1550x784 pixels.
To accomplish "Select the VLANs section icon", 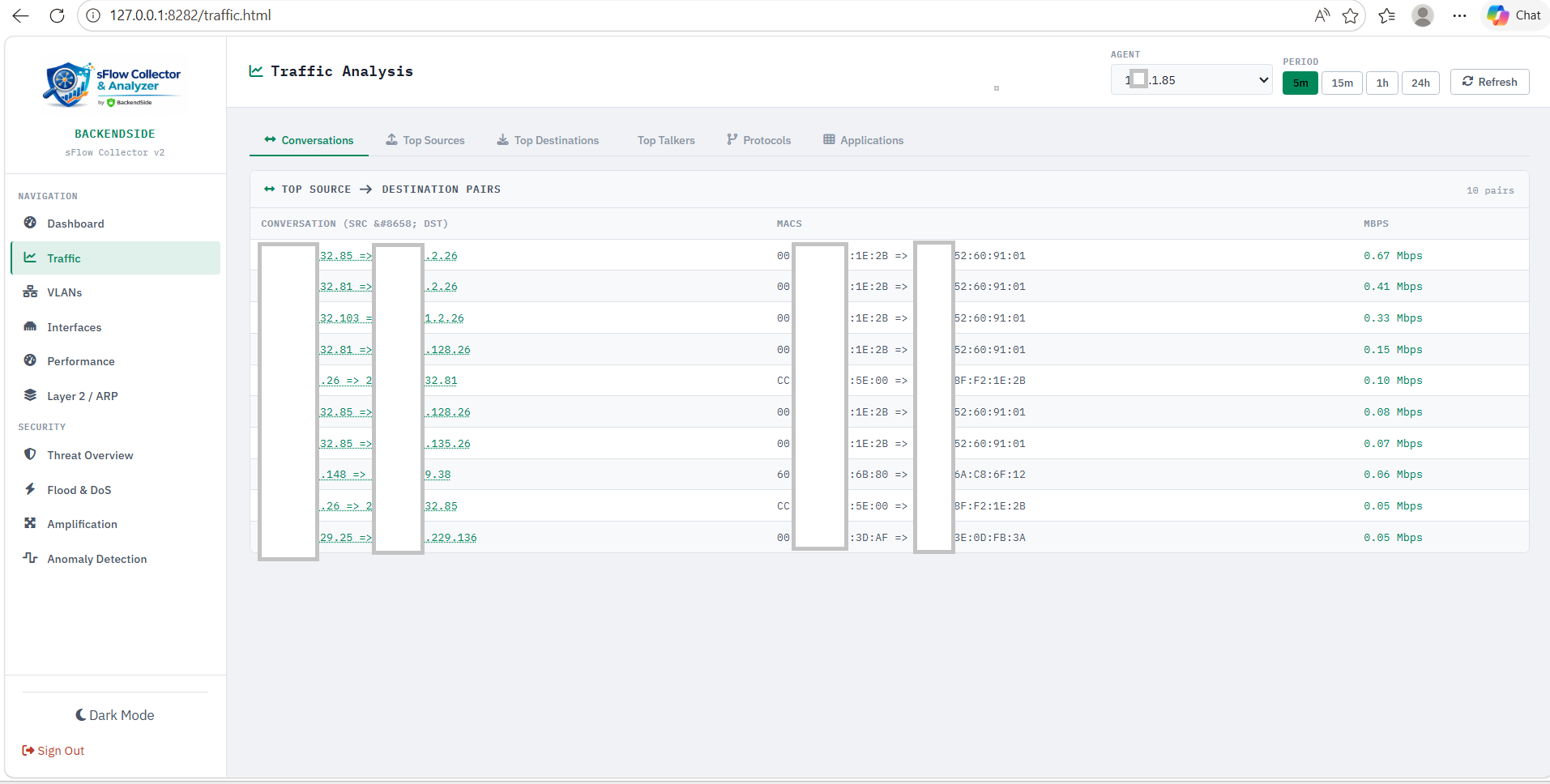I will (x=30, y=292).
